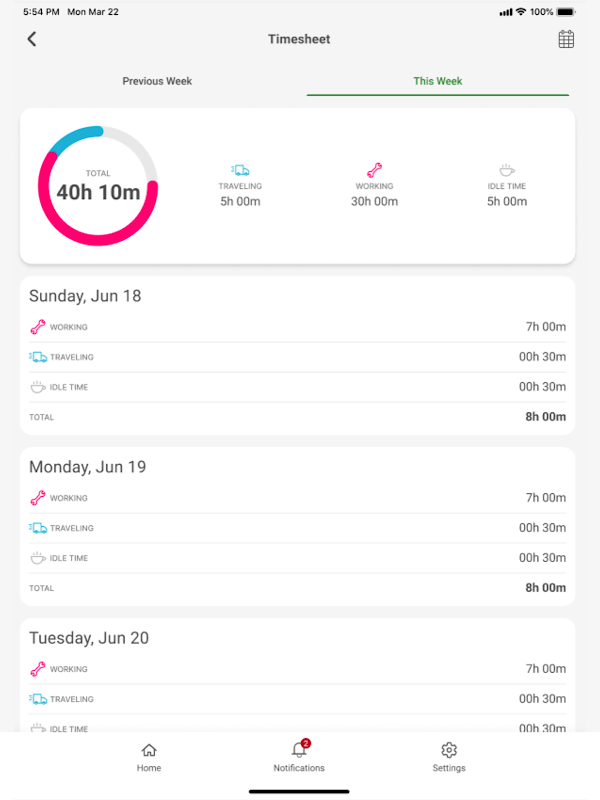Viewport: 600px width, 800px height.
Task: Select Monday working 7h 00m row
Action: coord(297,498)
